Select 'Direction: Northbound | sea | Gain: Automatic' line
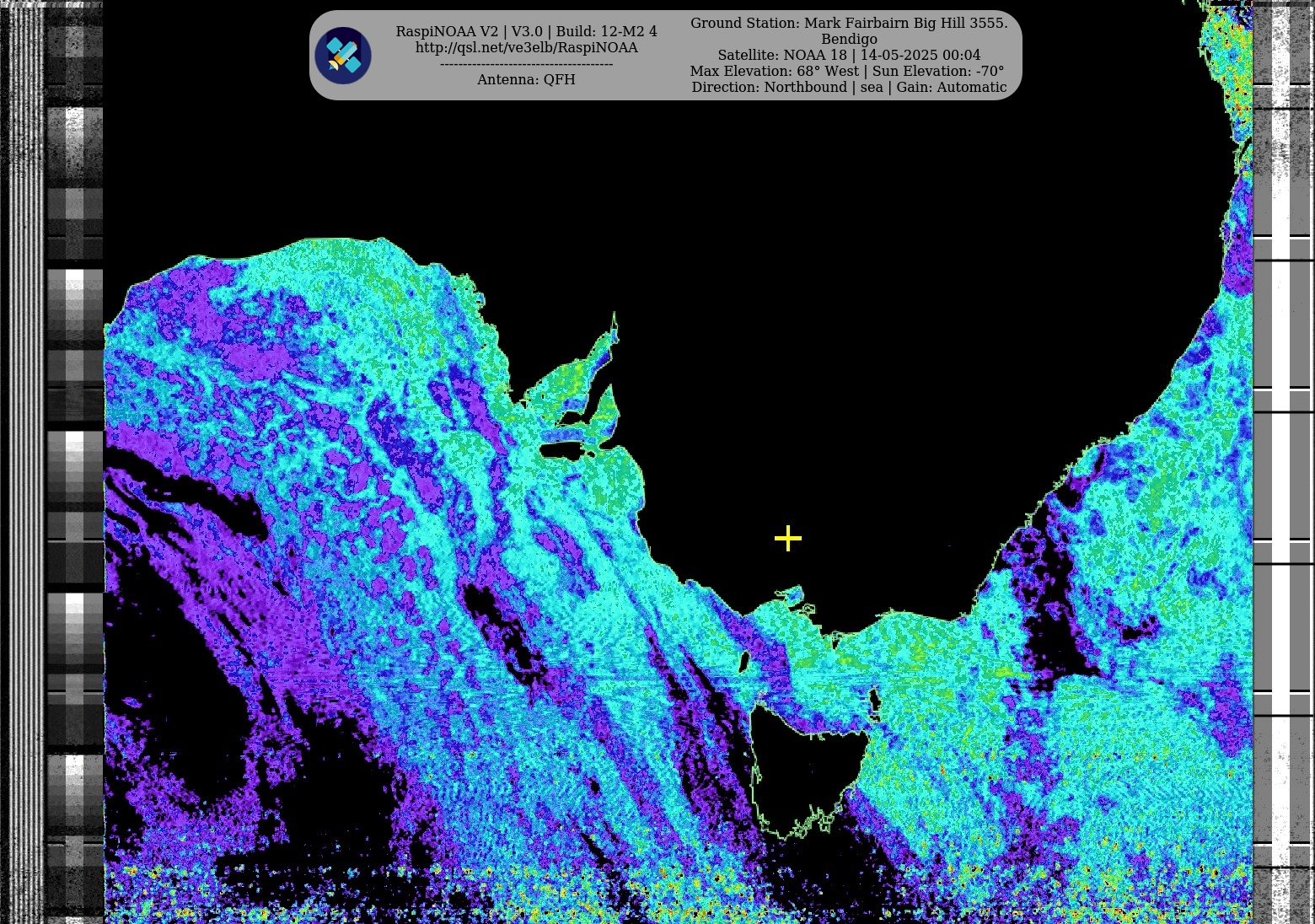Screen dimensions: 1315x924 click(849, 88)
